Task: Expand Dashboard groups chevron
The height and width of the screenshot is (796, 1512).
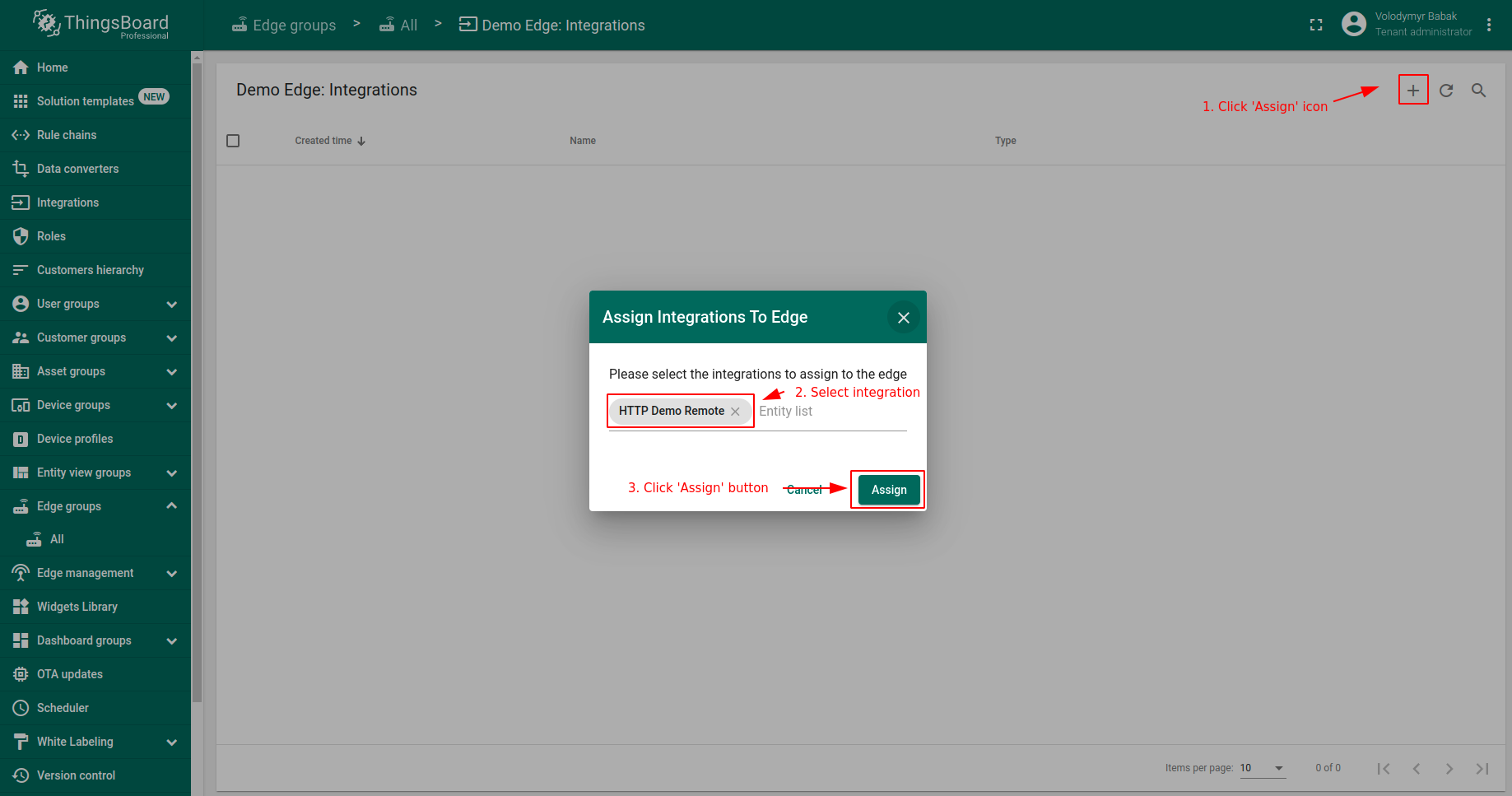Action: tap(171, 641)
